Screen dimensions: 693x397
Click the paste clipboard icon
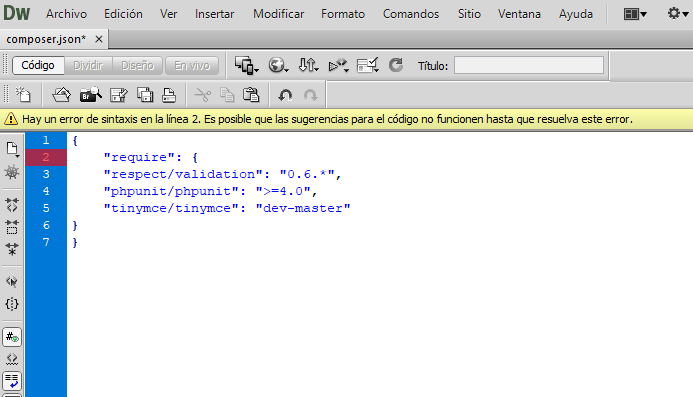pyautogui.click(x=251, y=95)
